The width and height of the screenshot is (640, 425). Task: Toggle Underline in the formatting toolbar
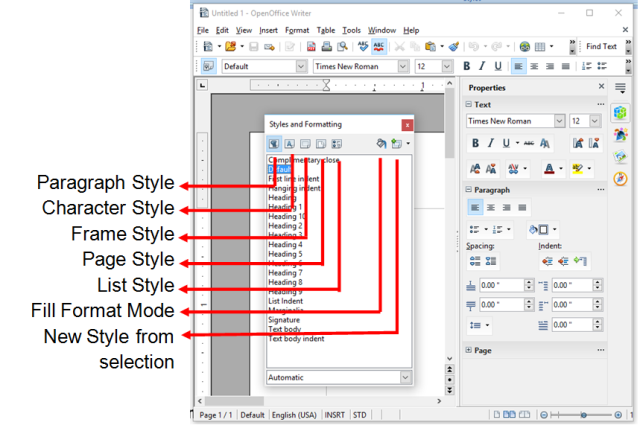coord(498,66)
